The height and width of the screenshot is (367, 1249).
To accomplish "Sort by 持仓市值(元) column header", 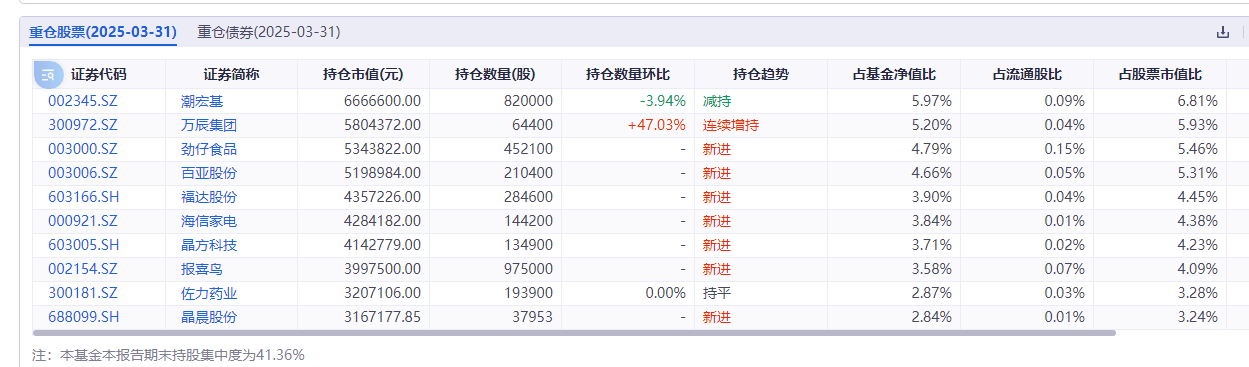I will [x=363, y=74].
